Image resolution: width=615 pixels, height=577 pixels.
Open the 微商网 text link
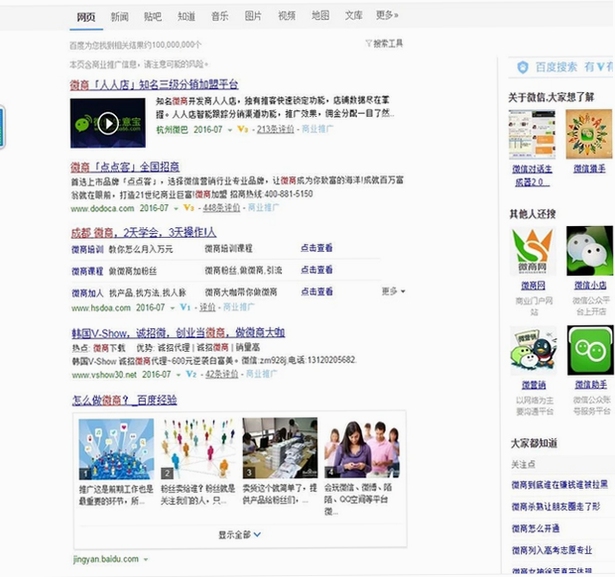coord(533,286)
